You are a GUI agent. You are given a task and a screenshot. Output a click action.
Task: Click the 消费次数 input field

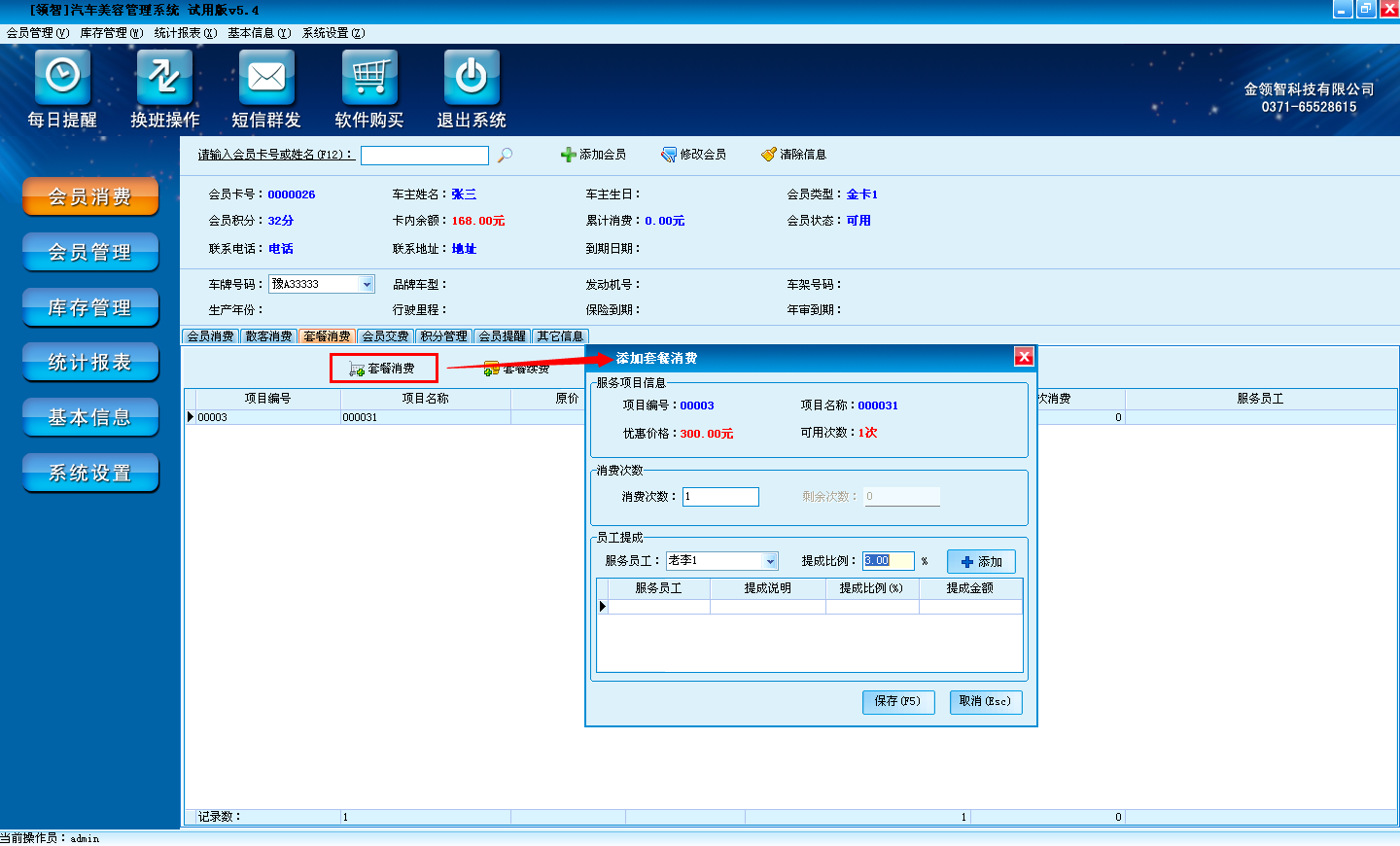[720, 497]
